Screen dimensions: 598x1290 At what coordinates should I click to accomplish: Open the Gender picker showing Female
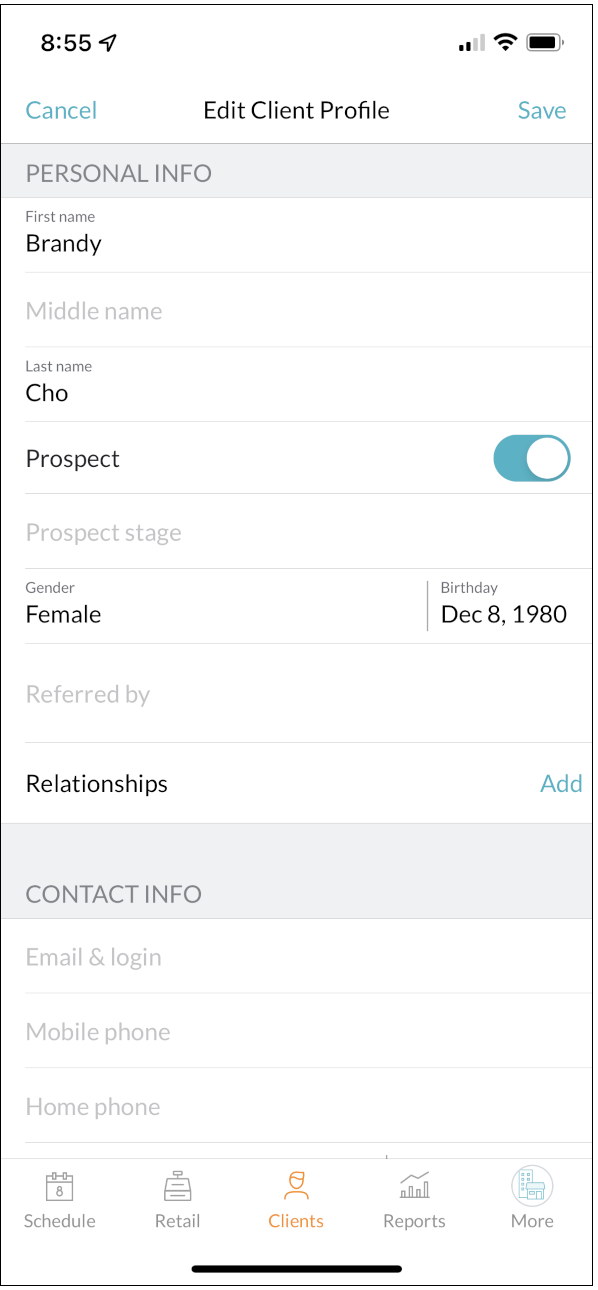(150, 605)
